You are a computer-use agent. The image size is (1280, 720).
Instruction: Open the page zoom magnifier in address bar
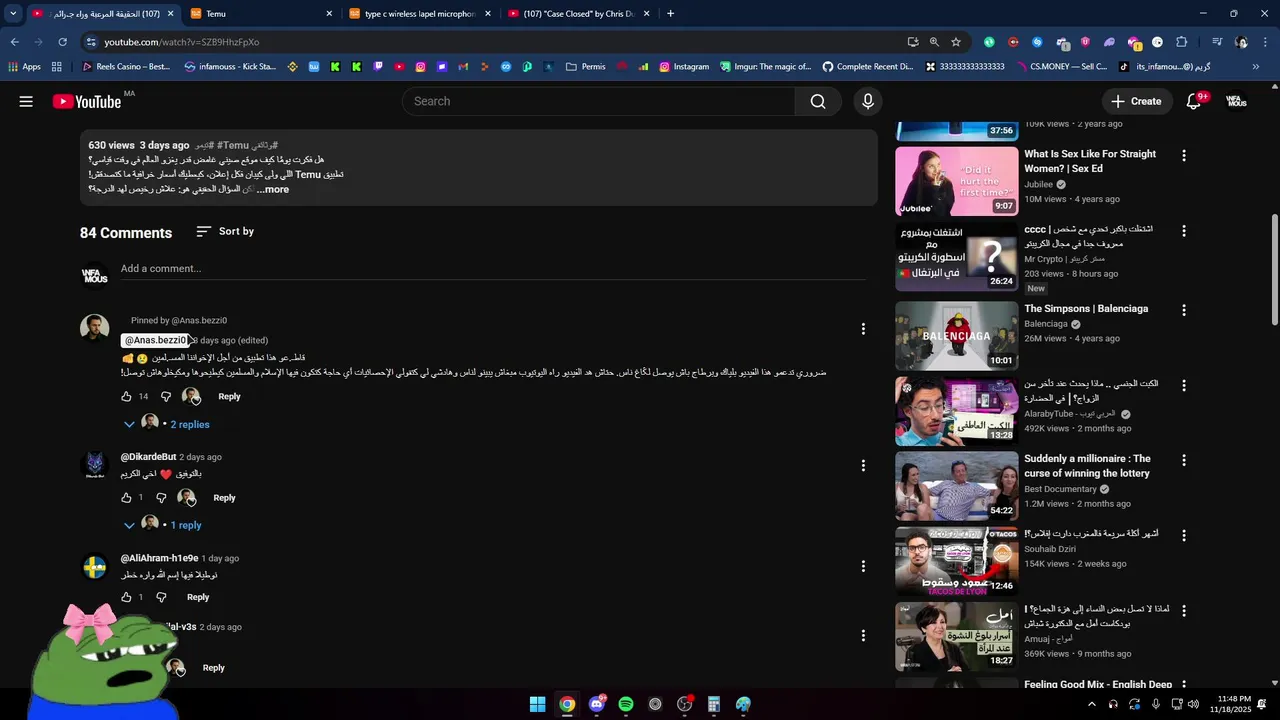pyautogui.click(x=934, y=42)
